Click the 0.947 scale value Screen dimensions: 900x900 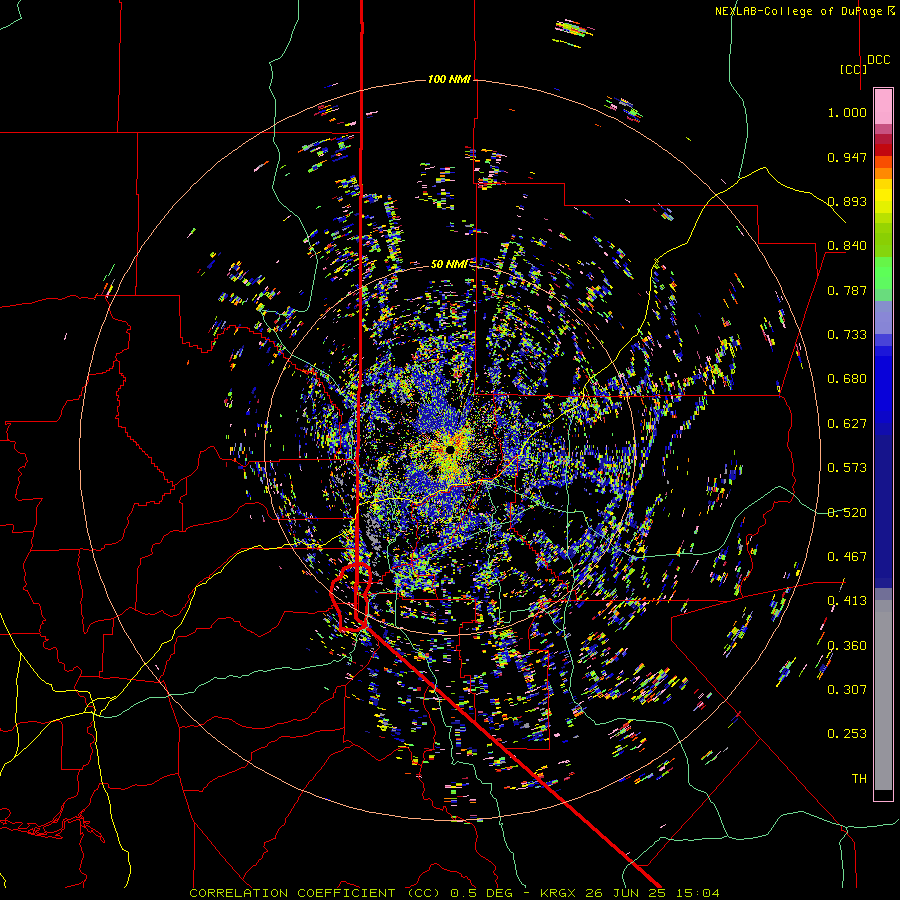(847, 157)
